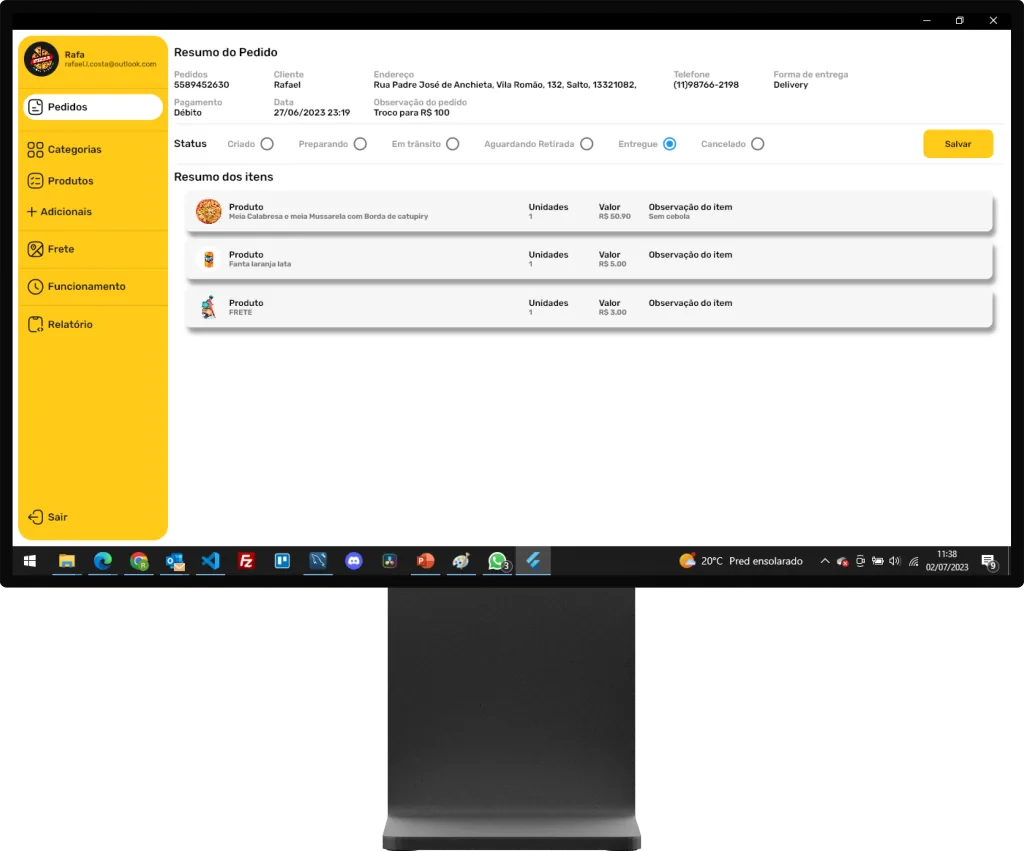Click the Fanta laranja can thumbnail
This screenshot has height=851, width=1024.
208,259
